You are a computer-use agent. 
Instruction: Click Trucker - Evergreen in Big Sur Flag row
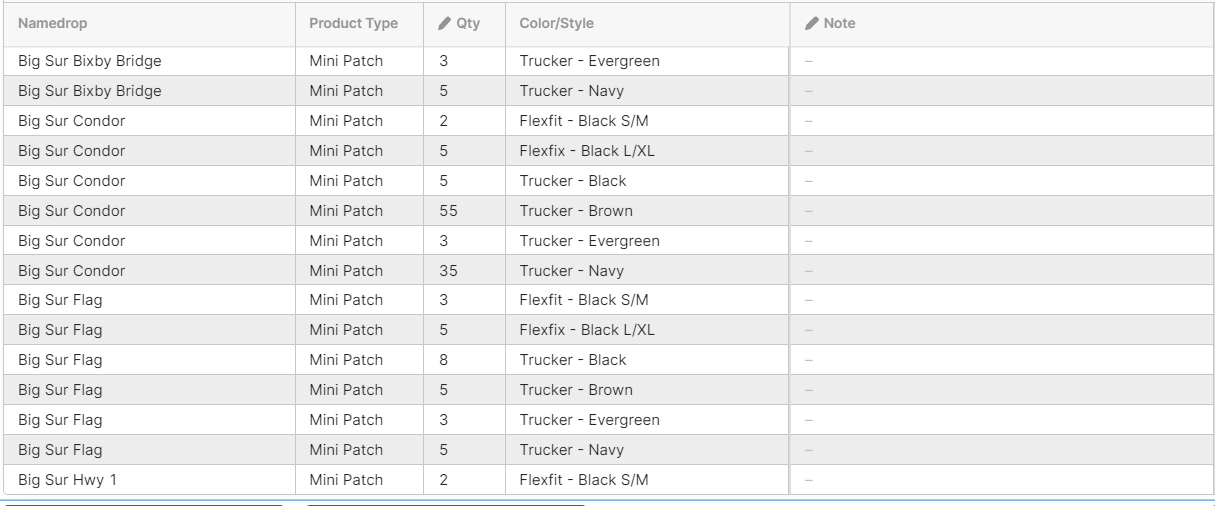click(x=589, y=420)
